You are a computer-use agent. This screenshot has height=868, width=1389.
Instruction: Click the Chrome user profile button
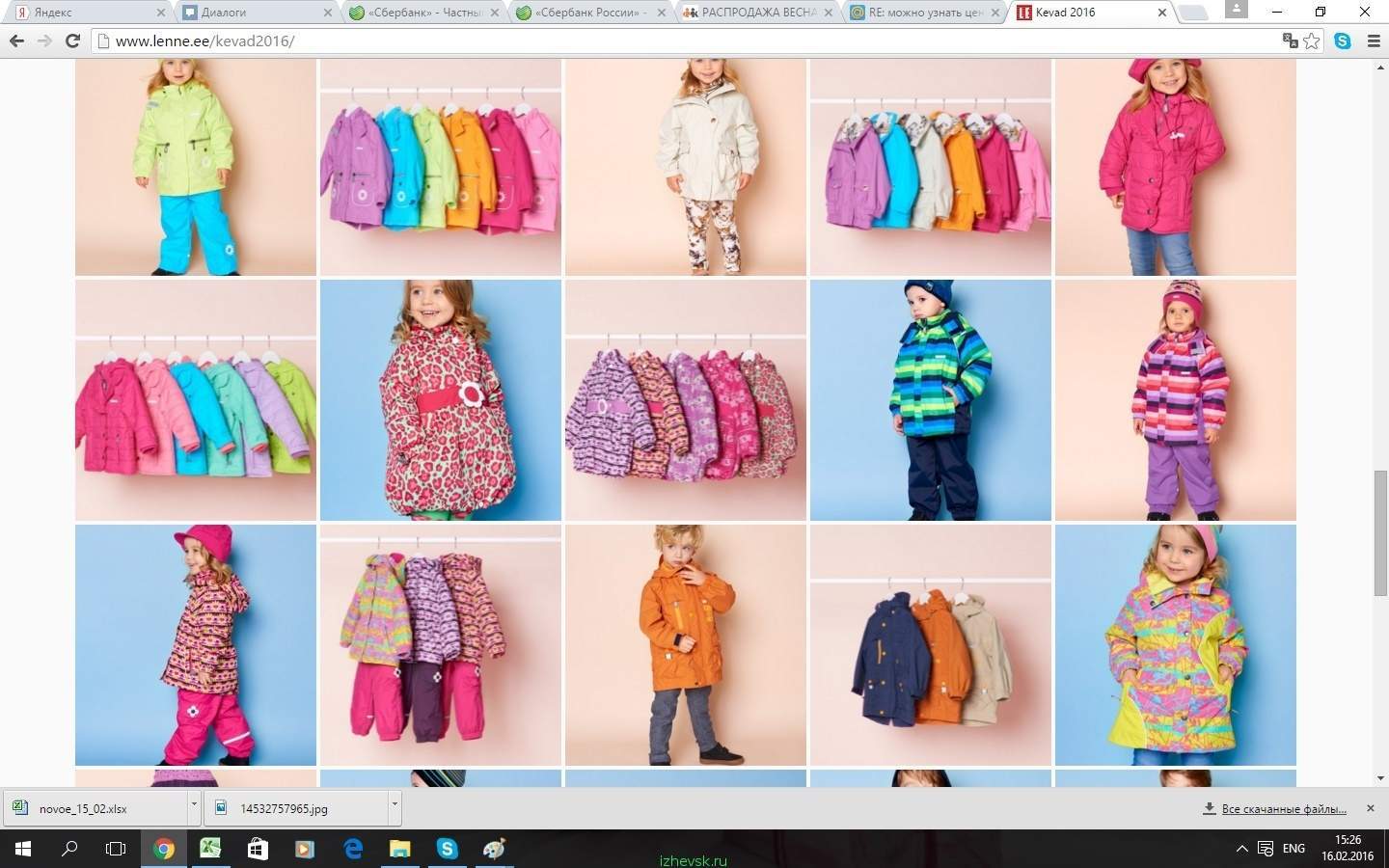1235,10
